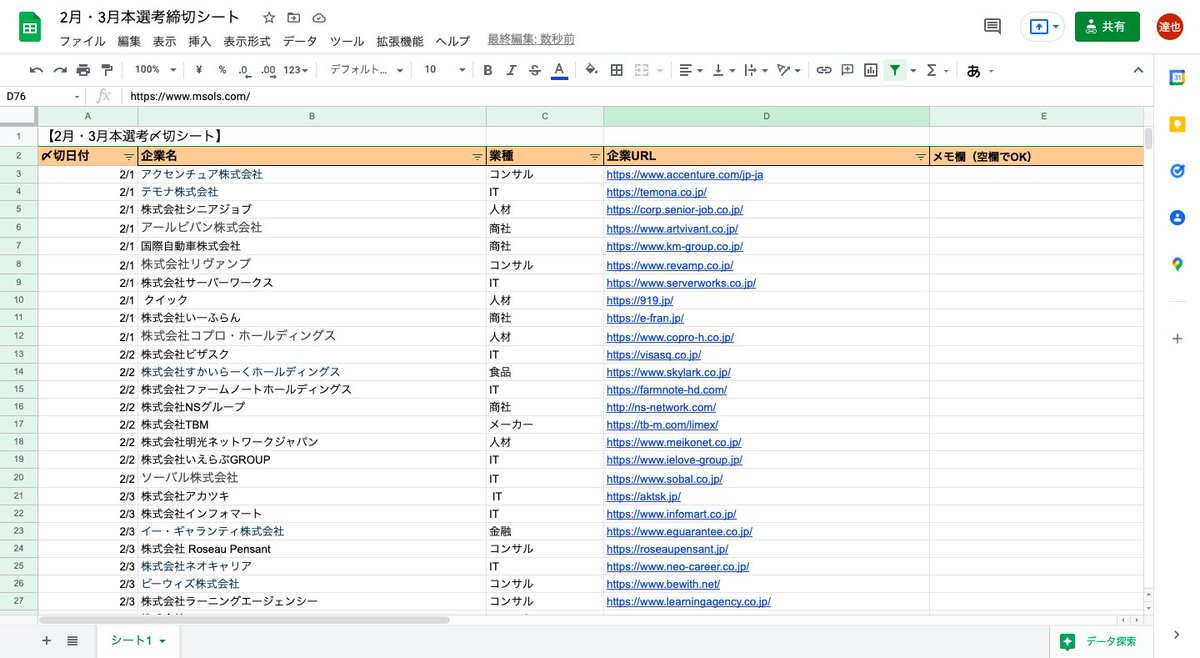Open the https://919.jp/ link
Image resolution: width=1200 pixels, height=658 pixels.
click(x=640, y=301)
